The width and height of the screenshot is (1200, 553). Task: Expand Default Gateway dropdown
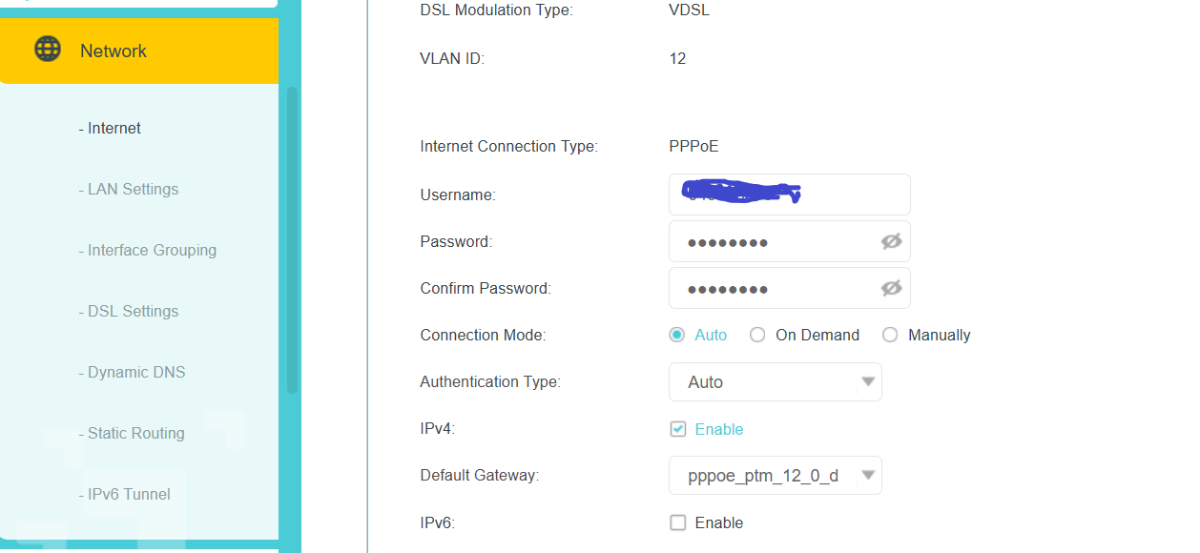775,476
